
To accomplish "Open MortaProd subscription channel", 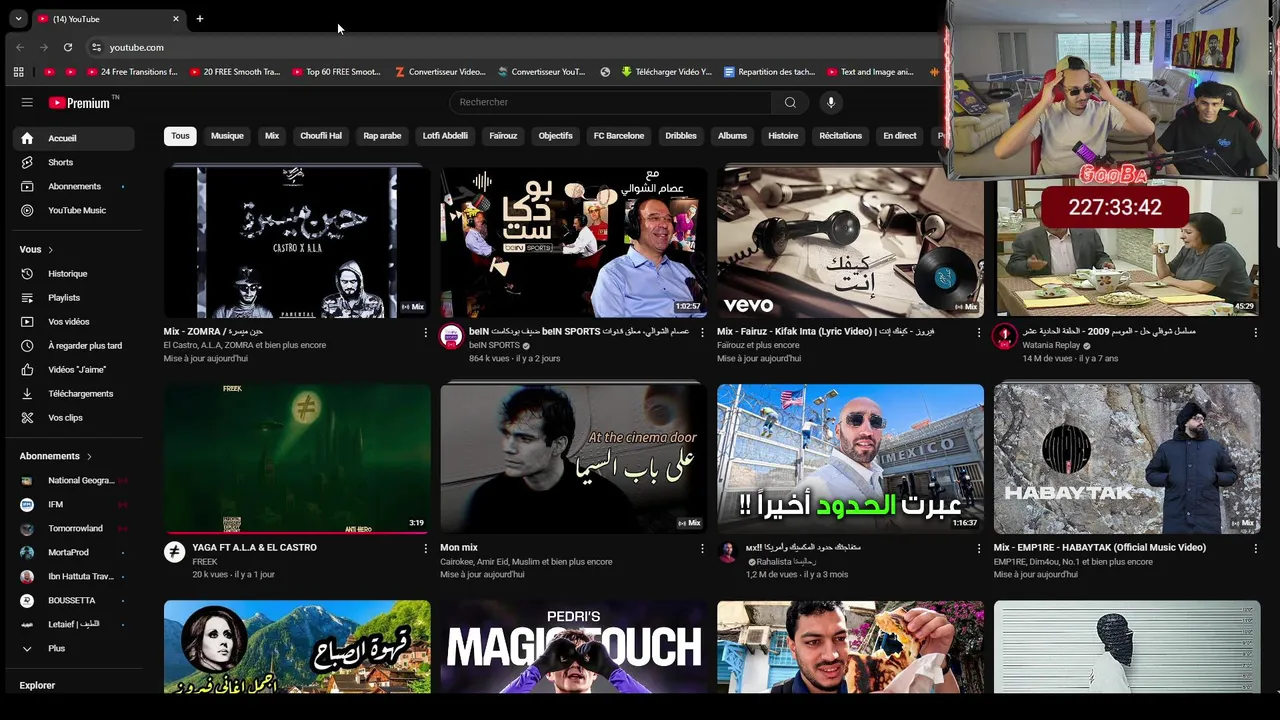I will pyautogui.click(x=73, y=552).
